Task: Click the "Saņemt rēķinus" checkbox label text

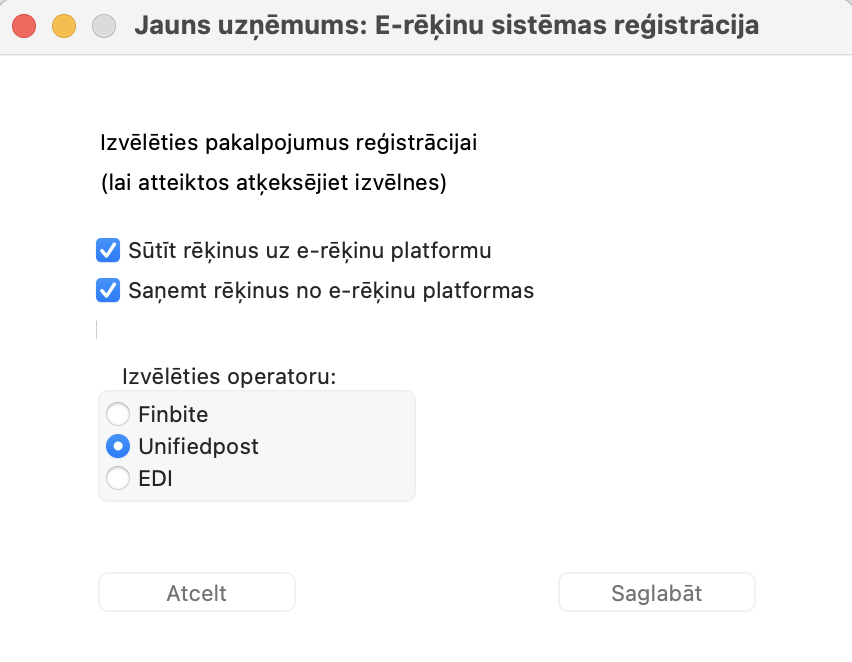Action: tap(331, 291)
